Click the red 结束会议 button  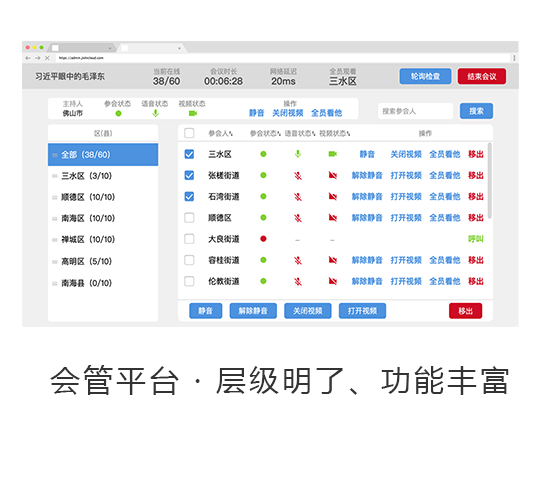click(481, 76)
